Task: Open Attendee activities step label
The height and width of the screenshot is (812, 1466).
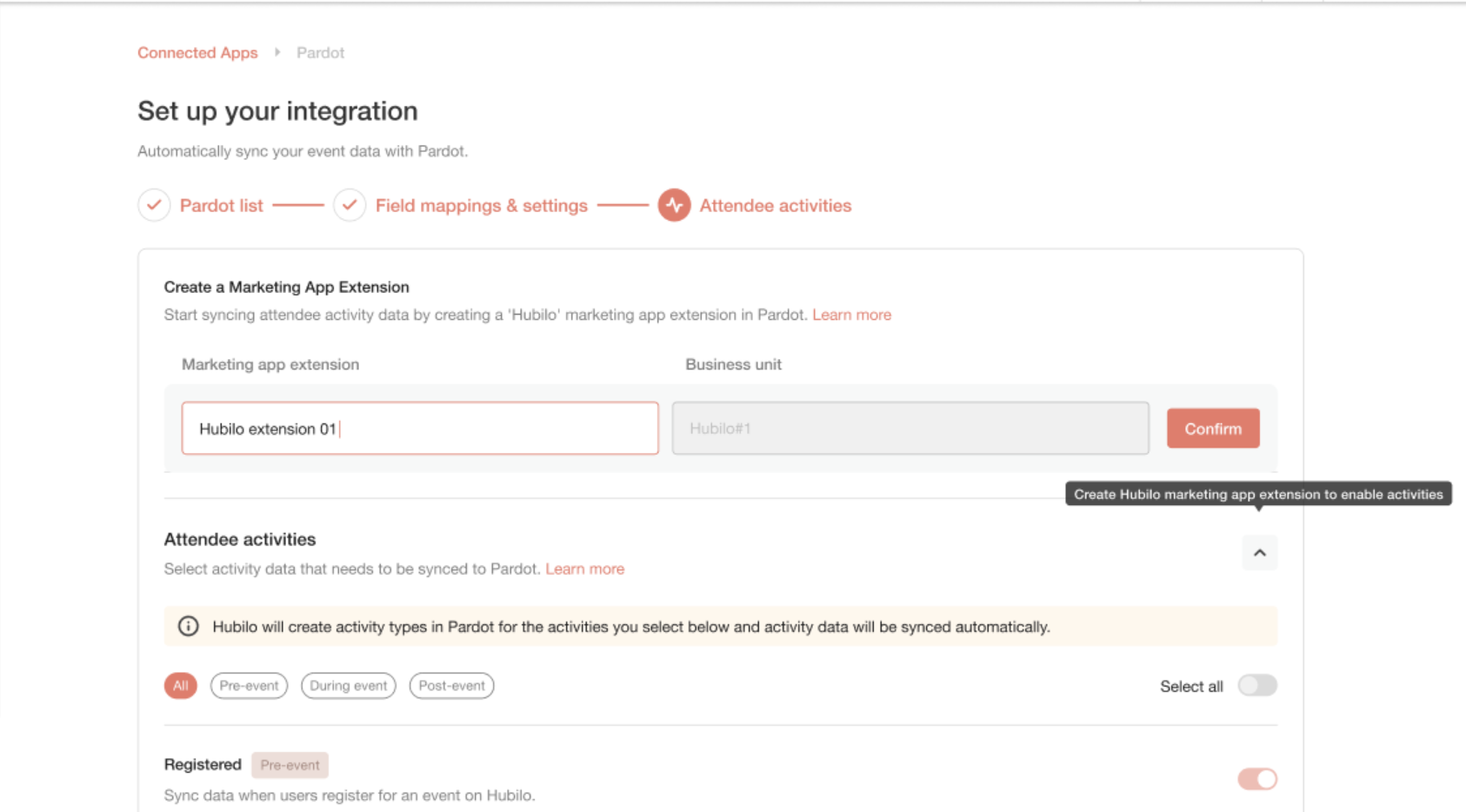Action: click(x=775, y=205)
